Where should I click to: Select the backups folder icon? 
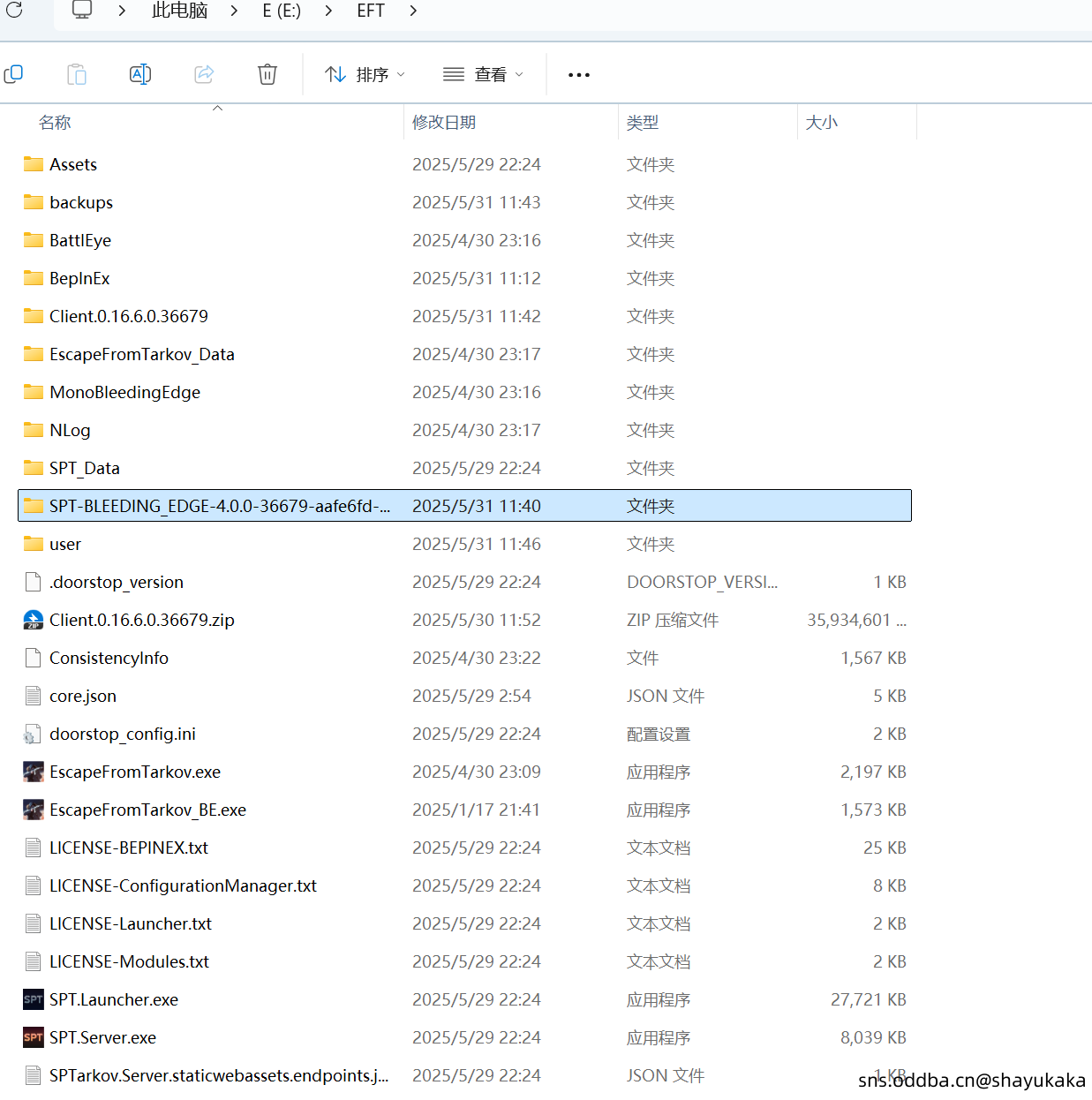(x=34, y=202)
